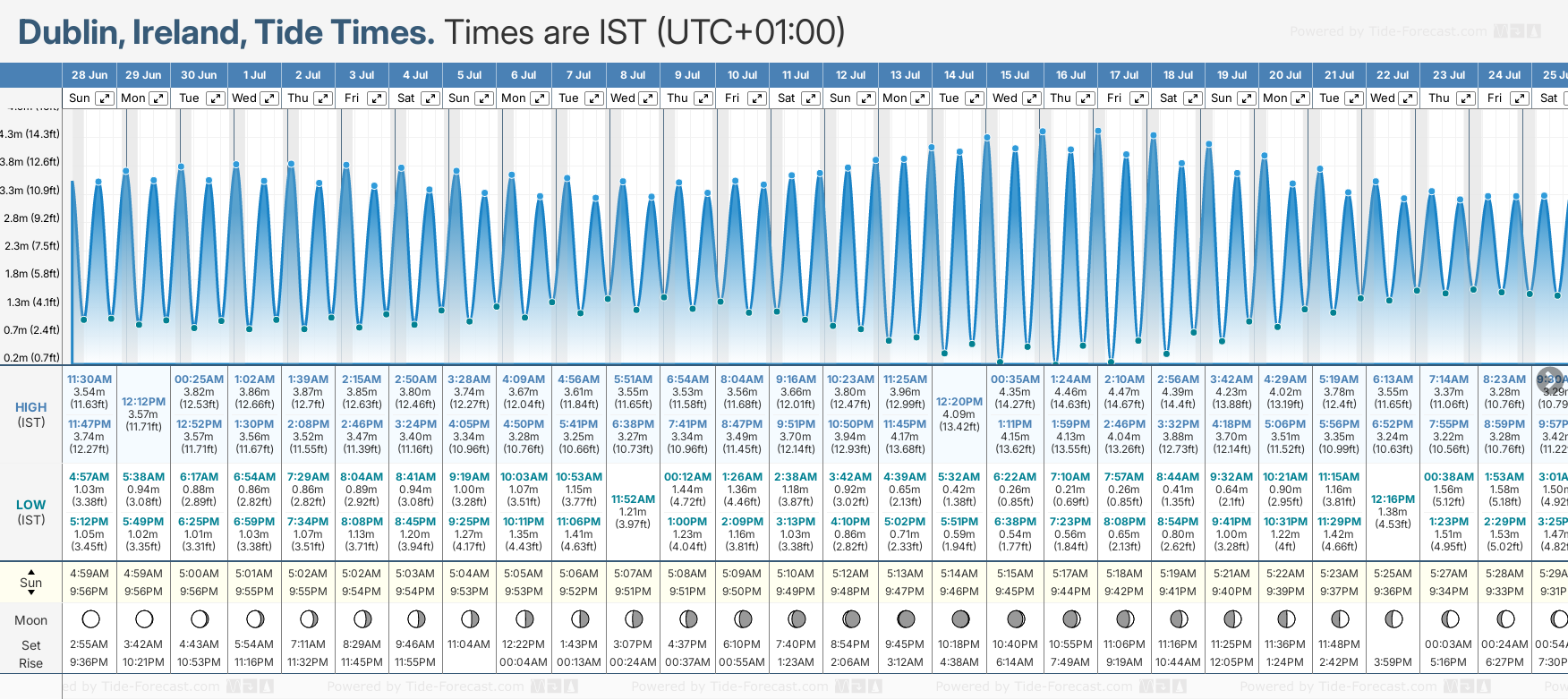Select the 23 Jul date header
Image resolution: width=1568 pixels, height=699 pixels.
tap(1448, 75)
